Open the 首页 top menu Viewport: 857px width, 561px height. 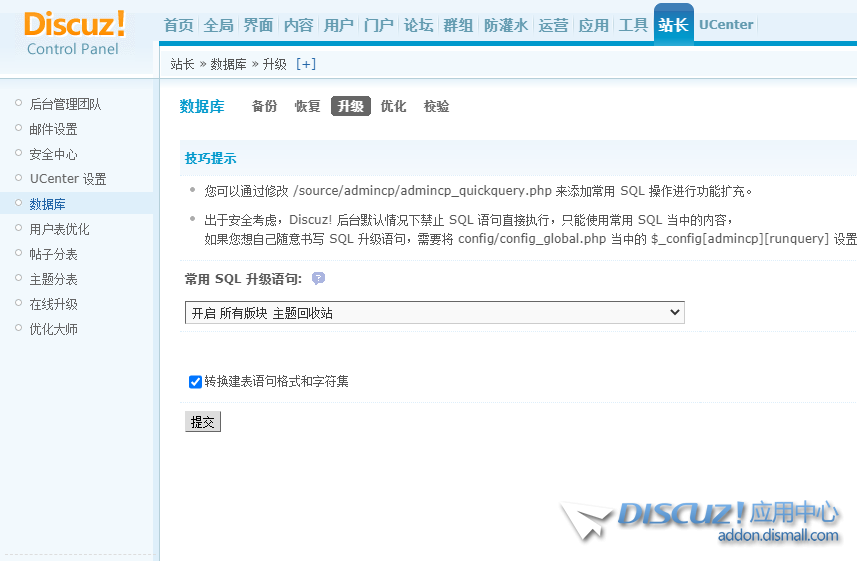tap(179, 25)
